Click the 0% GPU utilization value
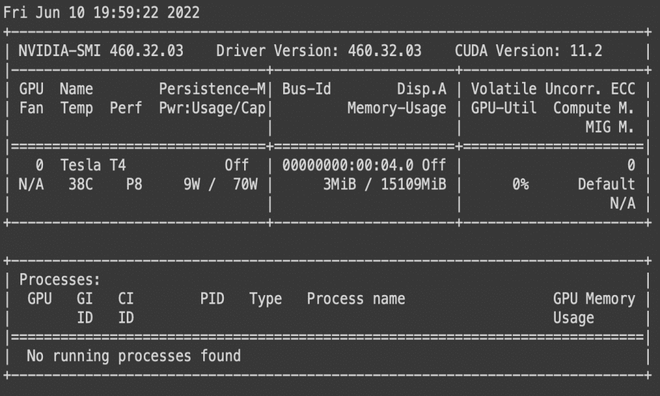The image size is (660, 396). click(521, 184)
